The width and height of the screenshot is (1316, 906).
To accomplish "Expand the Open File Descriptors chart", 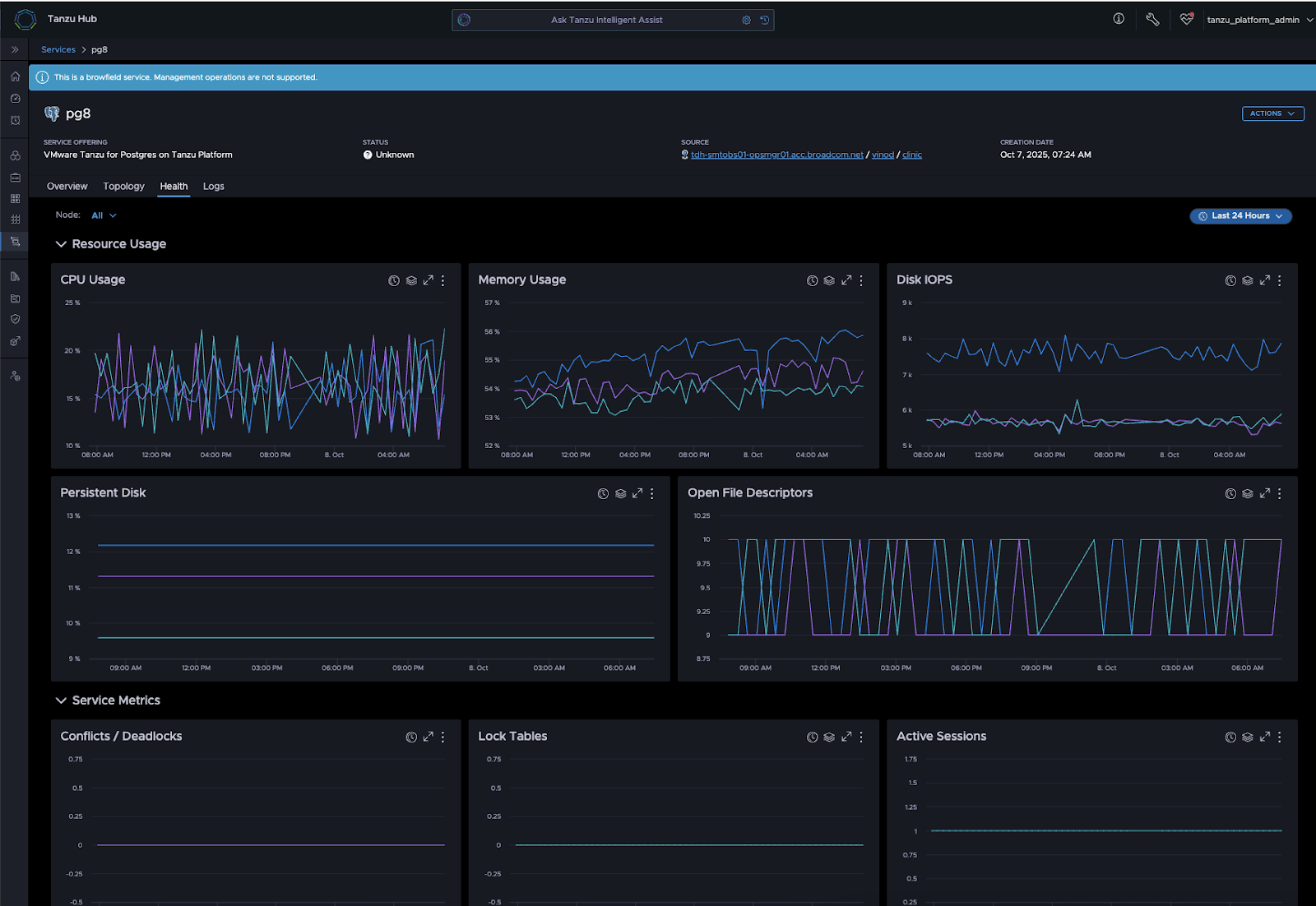I will 1264,493.
